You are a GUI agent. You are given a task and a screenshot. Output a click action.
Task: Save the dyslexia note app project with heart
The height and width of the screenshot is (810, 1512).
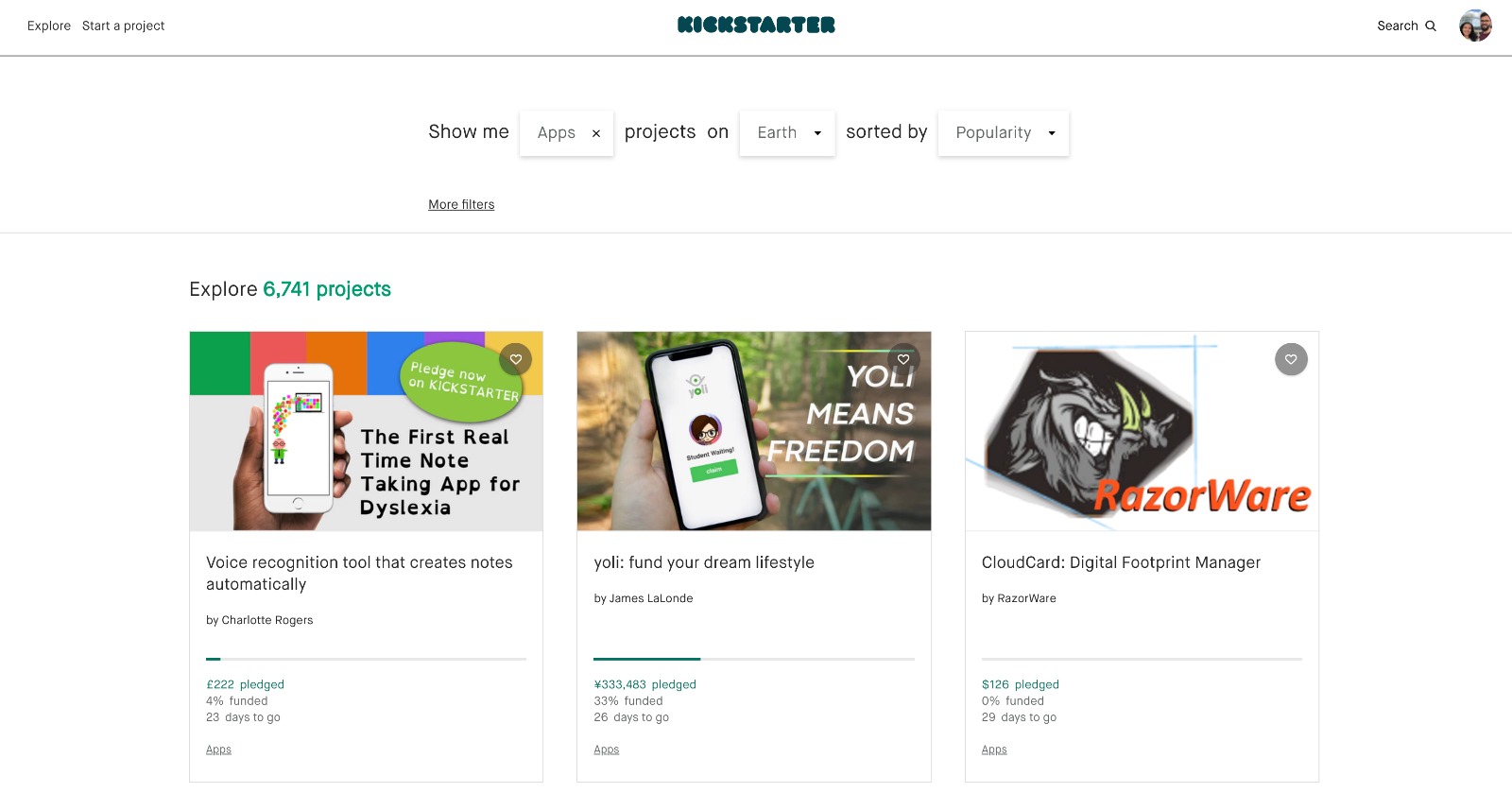coord(516,359)
